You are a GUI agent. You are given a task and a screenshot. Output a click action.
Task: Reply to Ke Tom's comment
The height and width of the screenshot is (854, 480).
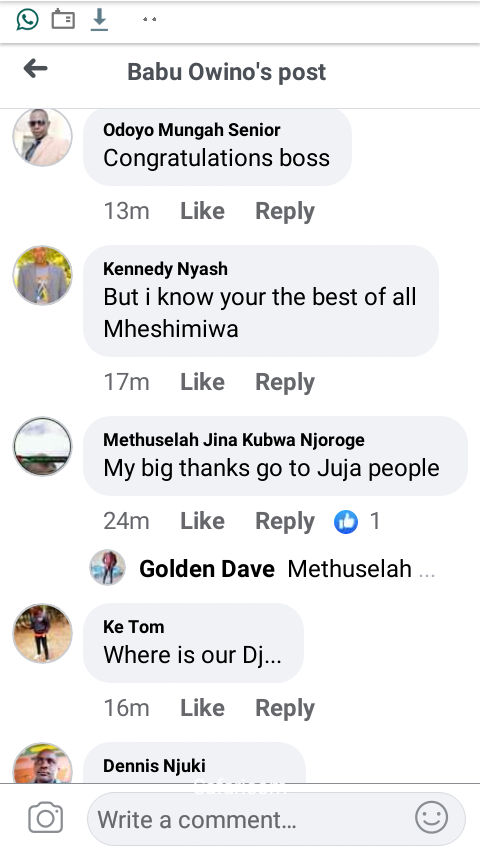[285, 709]
